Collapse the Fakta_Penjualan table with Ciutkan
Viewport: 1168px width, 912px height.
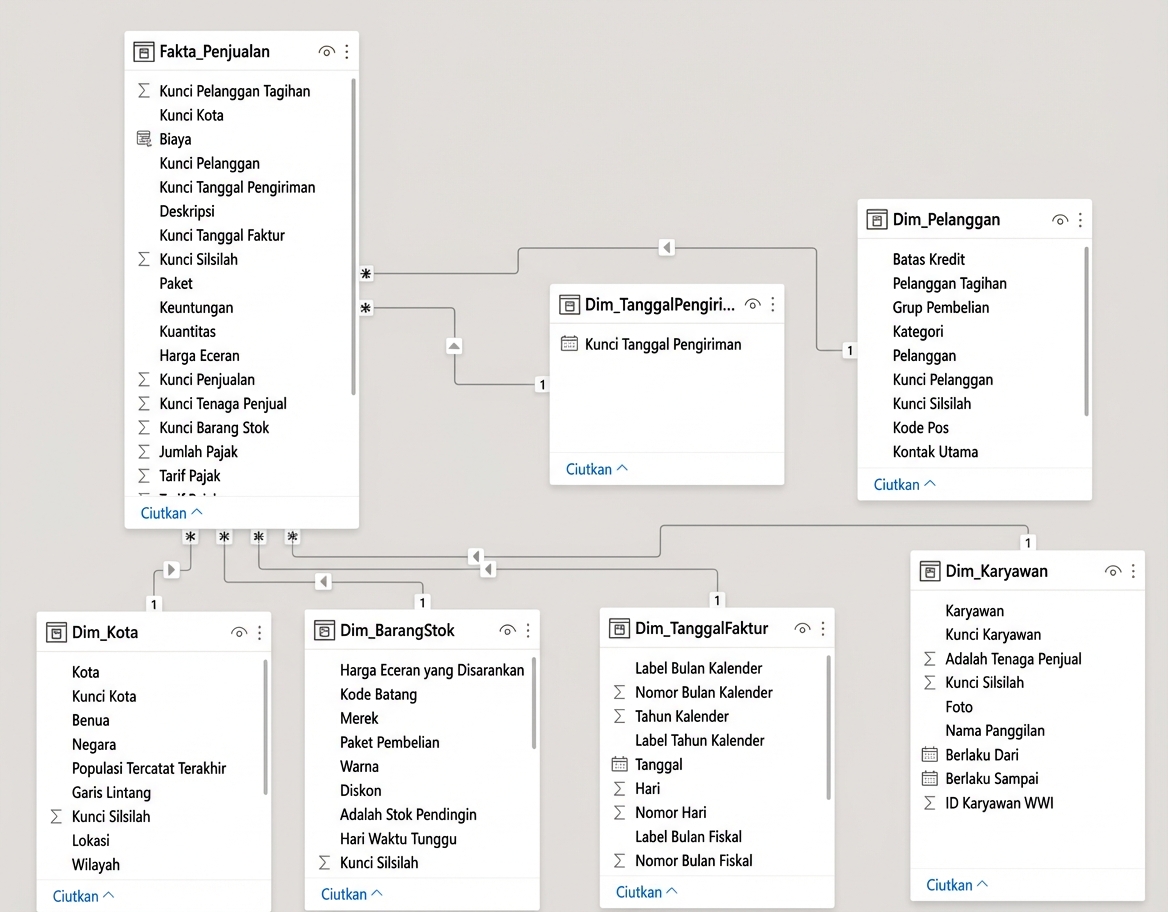pyautogui.click(x=171, y=513)
